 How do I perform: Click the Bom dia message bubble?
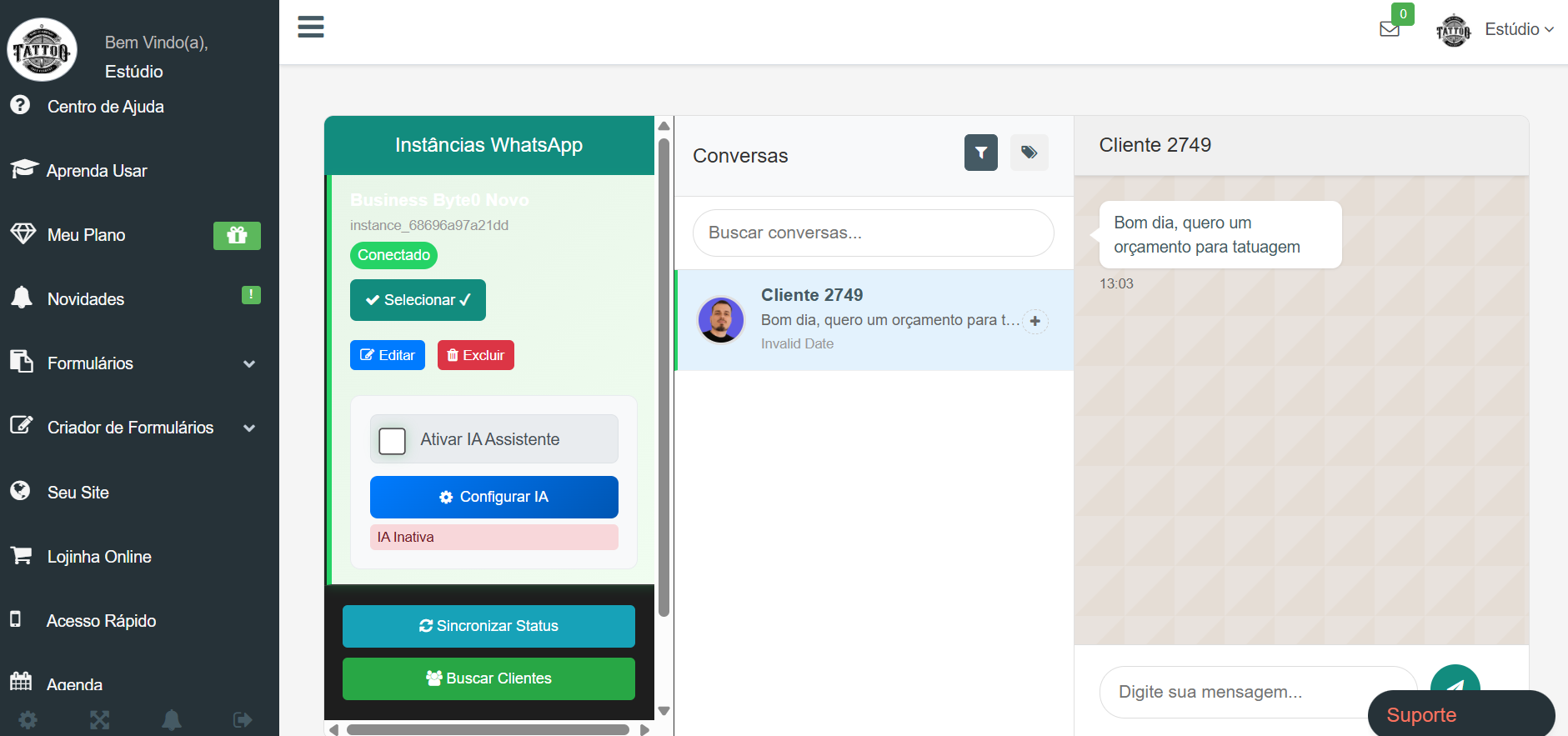click(x=1220, y=235)
